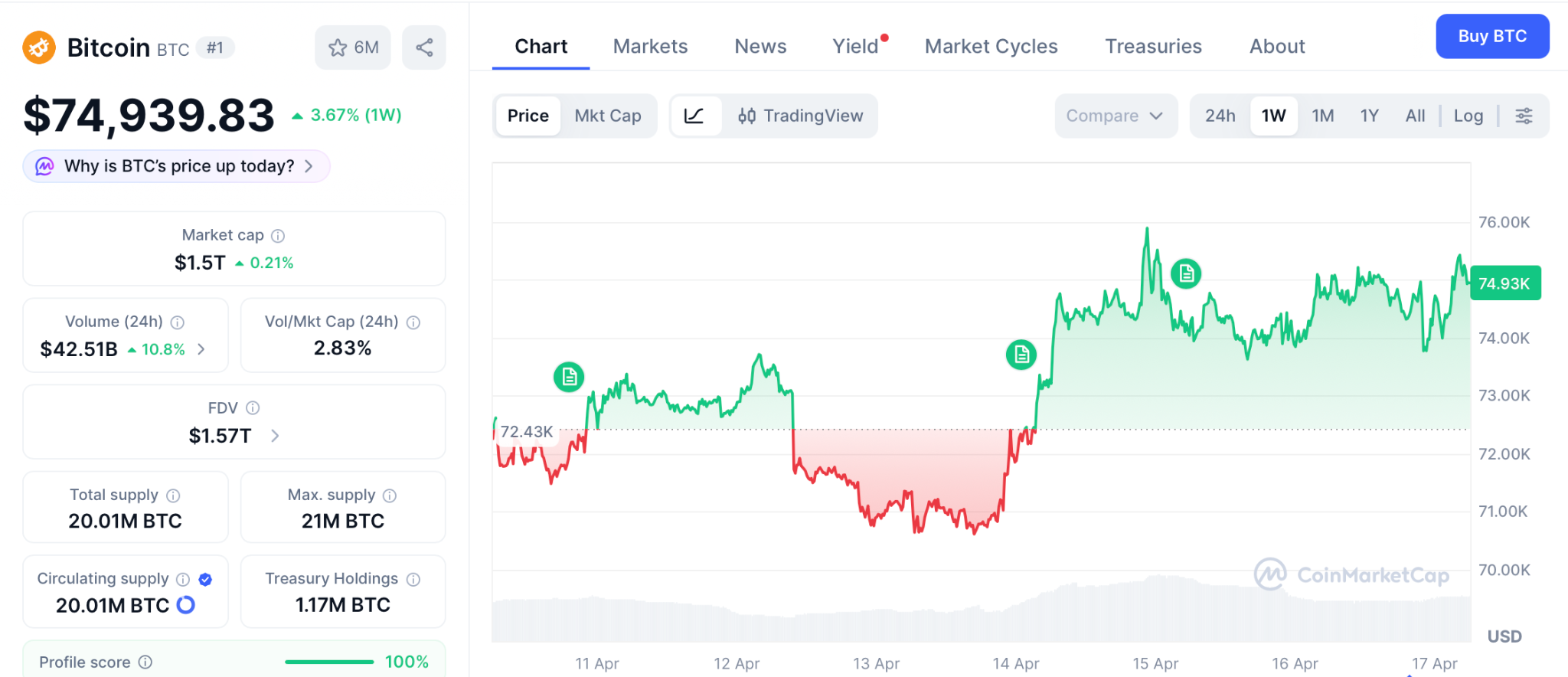Open the news marker near 14 Apr

1021,355
